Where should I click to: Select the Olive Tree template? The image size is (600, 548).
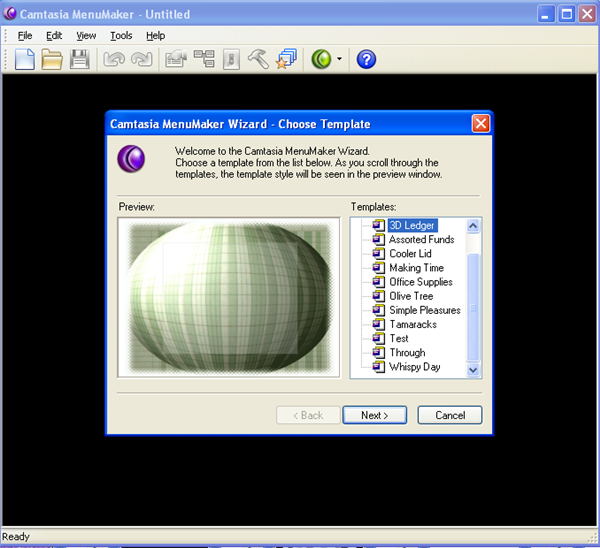(x=411, y=296)
